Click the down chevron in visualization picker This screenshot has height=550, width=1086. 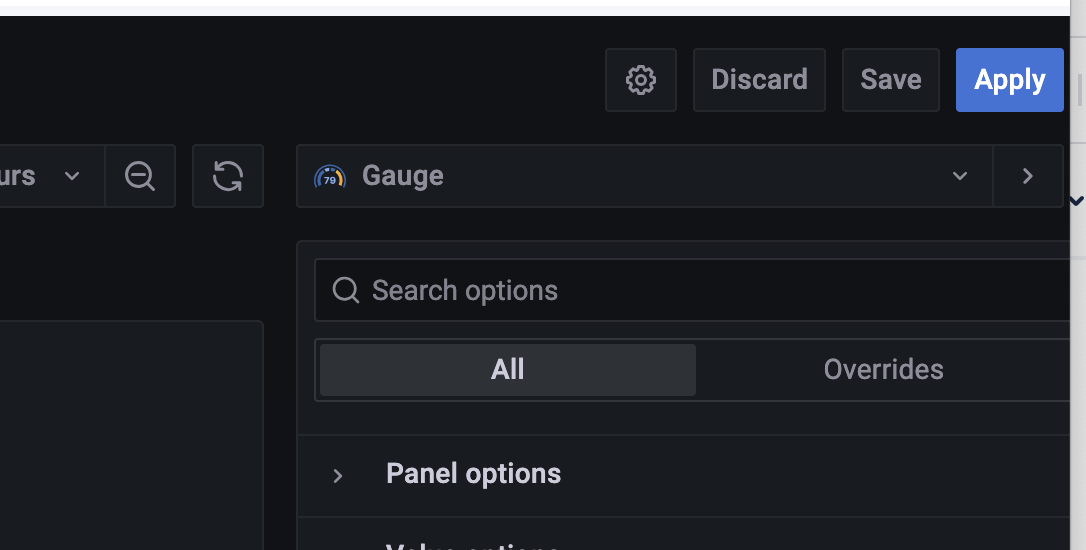click(960, 176)
